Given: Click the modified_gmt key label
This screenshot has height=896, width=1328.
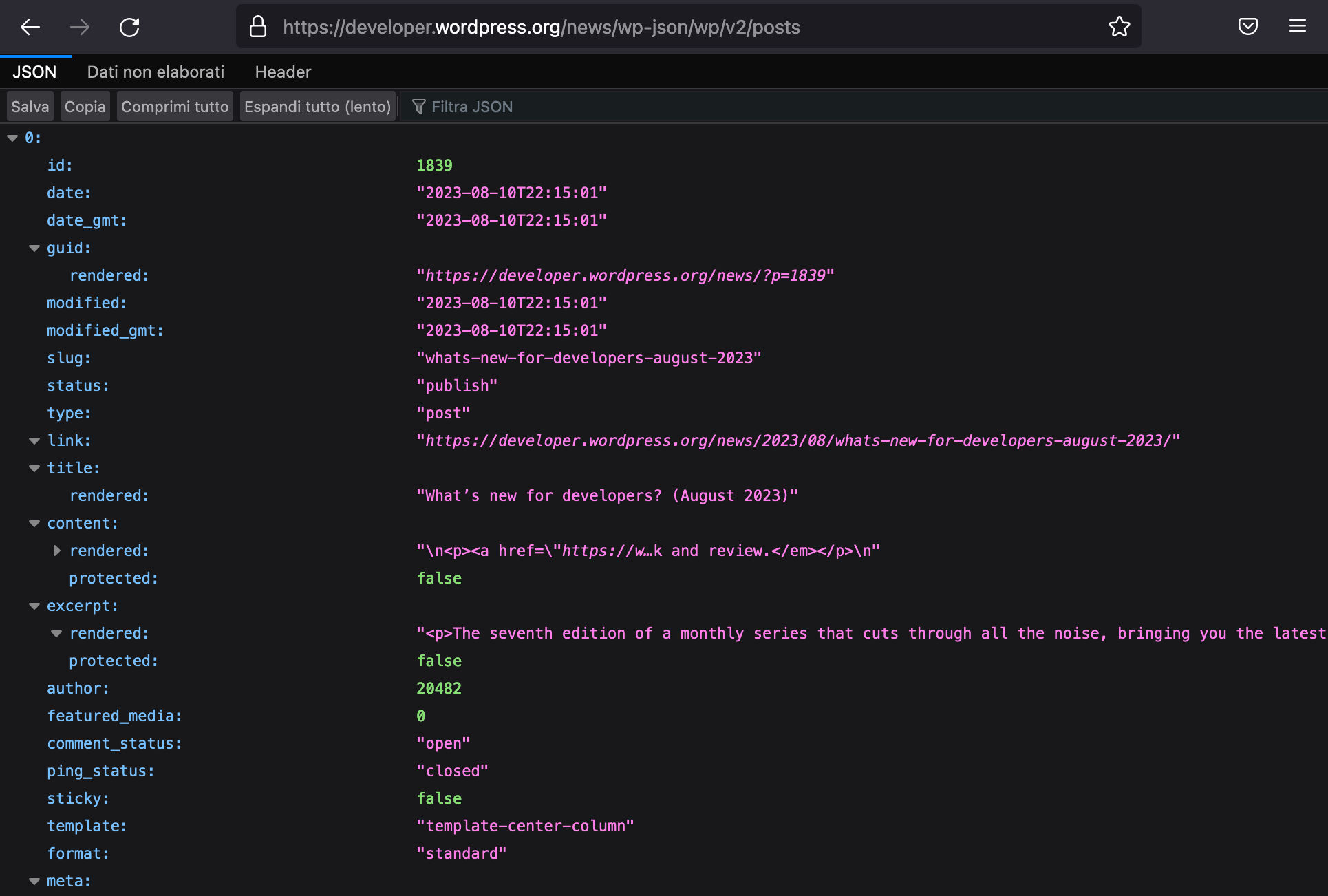Looking at the screenshot, I should [105, 330].
